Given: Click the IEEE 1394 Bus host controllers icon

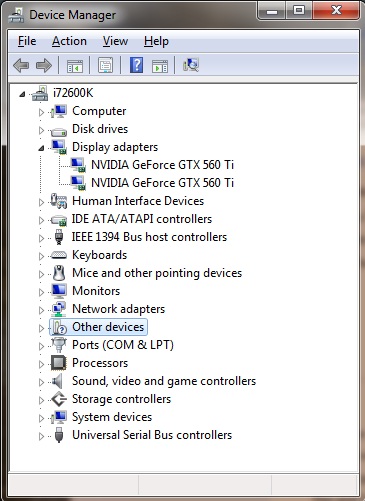Looking at the screenshot, I should [x=59, y=237].
